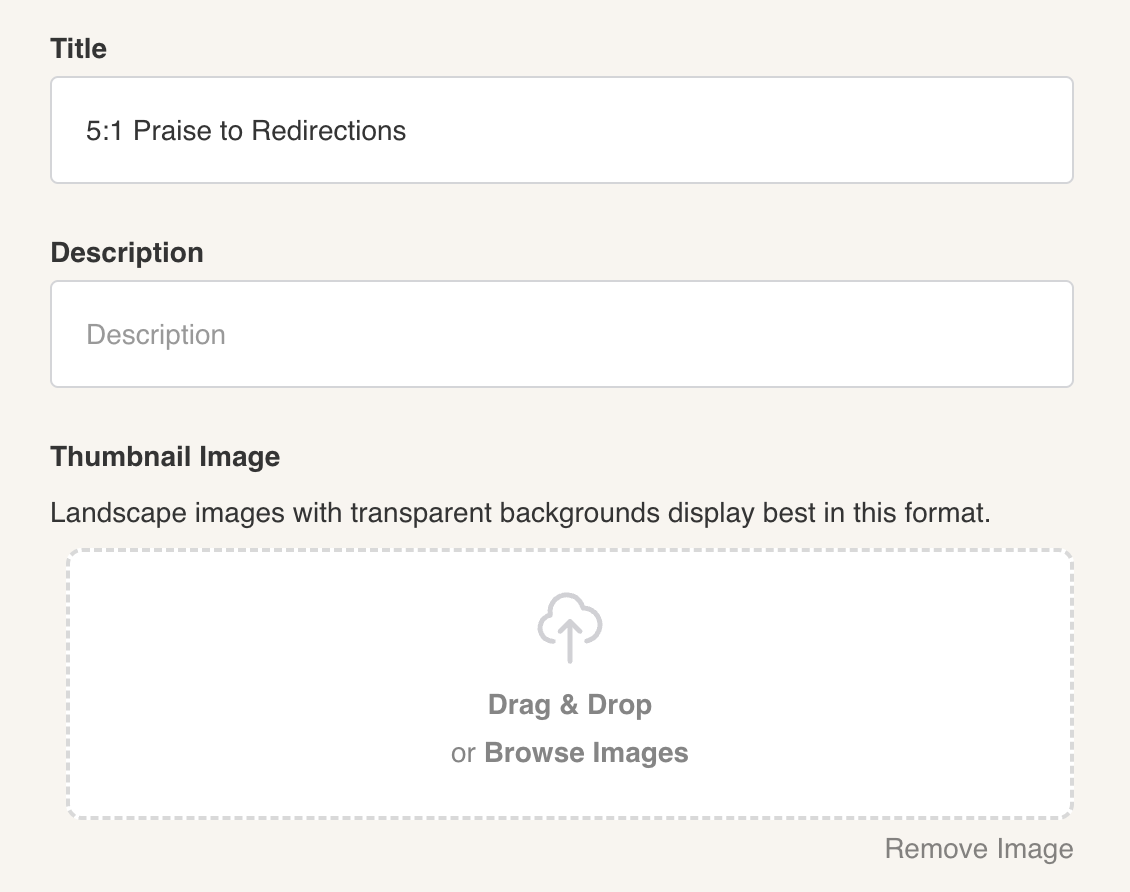Click the Drag & Drop text
Image resolution: width=1130 pixels, height=892 pixels.
point(570,705)
